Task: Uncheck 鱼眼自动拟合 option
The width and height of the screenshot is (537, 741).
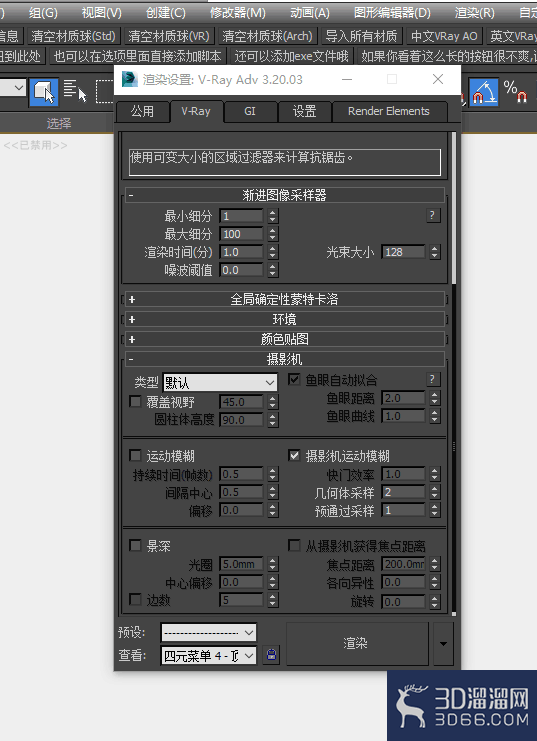Action: tap(294, 379)
